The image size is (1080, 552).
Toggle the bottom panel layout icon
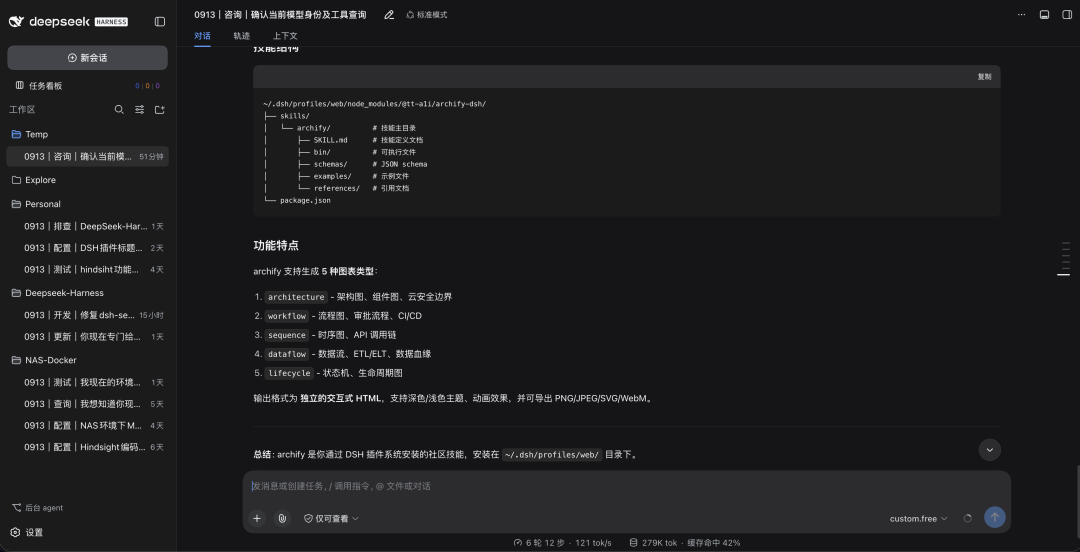click(x=1044, y=14)
